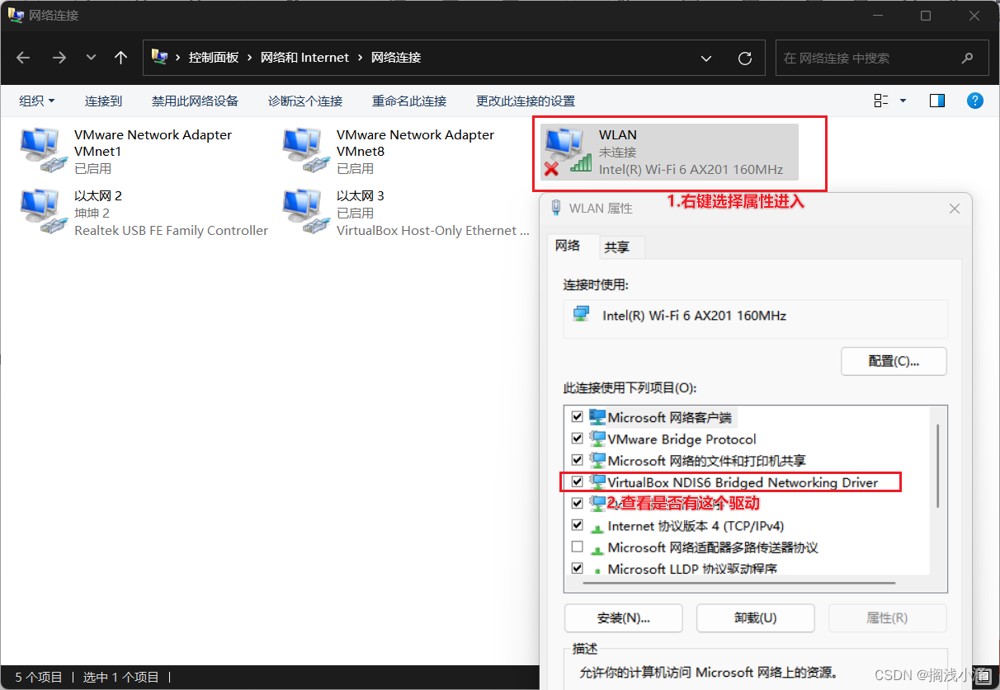Click the 5 个项目 status bar text
Image resolution: width=1000 pixels, height=690 pixels.
tap(38, 677)
